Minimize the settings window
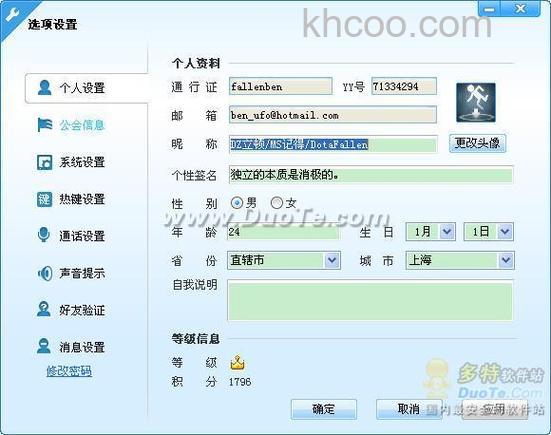The image size is (551, 435). [x=490, y=9]
